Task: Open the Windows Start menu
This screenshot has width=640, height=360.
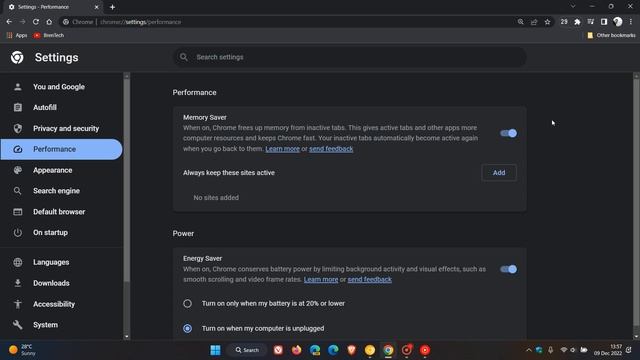Action: [216, 350]
